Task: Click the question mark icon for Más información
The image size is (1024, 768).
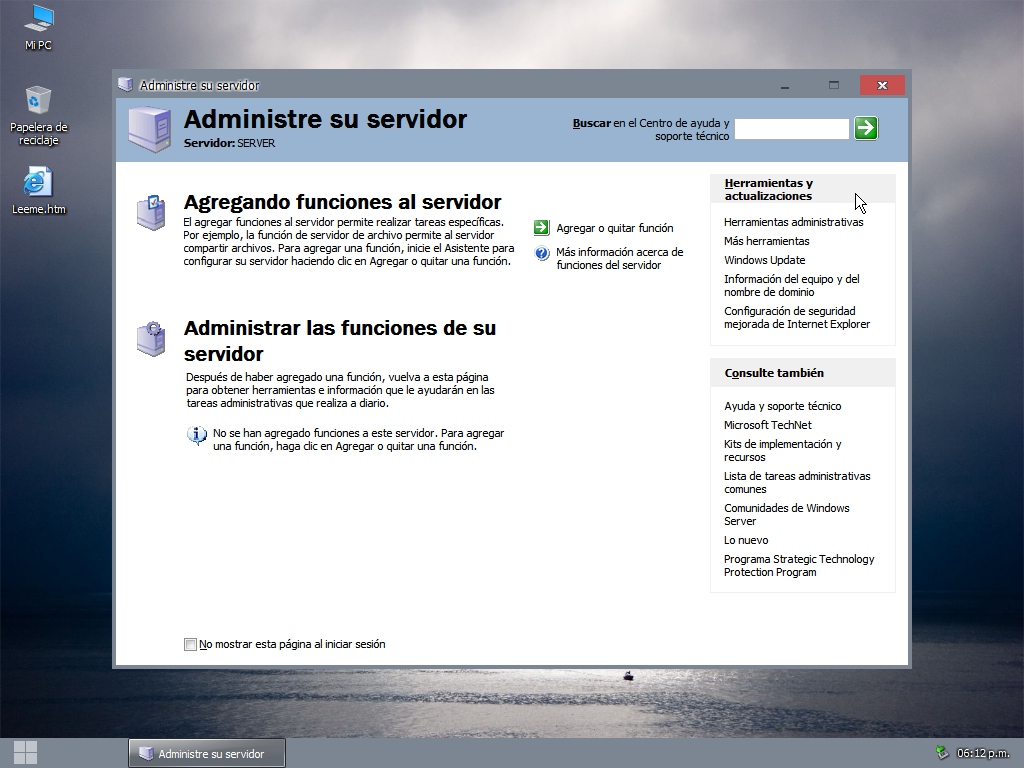Action: pyautogui.click(x=541, y=252)
